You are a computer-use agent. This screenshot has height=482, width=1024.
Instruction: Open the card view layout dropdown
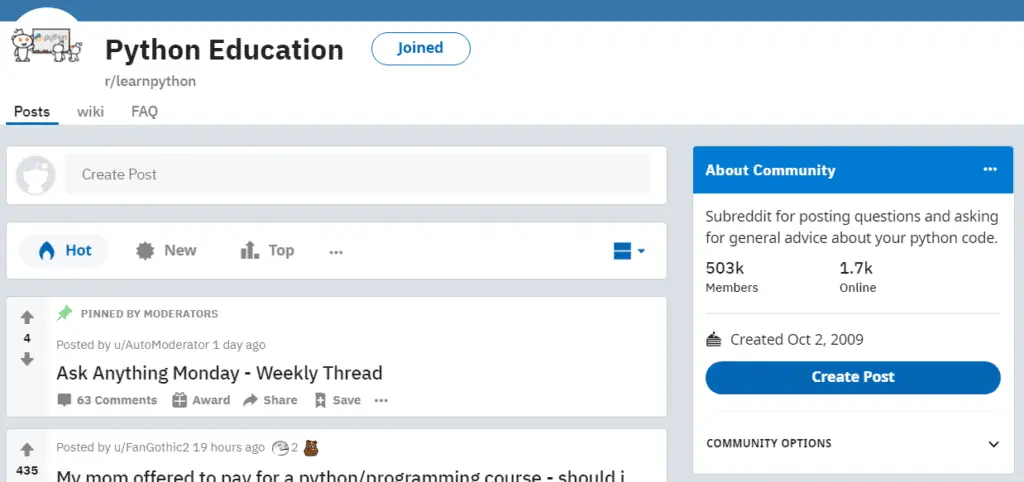(629, 251)
